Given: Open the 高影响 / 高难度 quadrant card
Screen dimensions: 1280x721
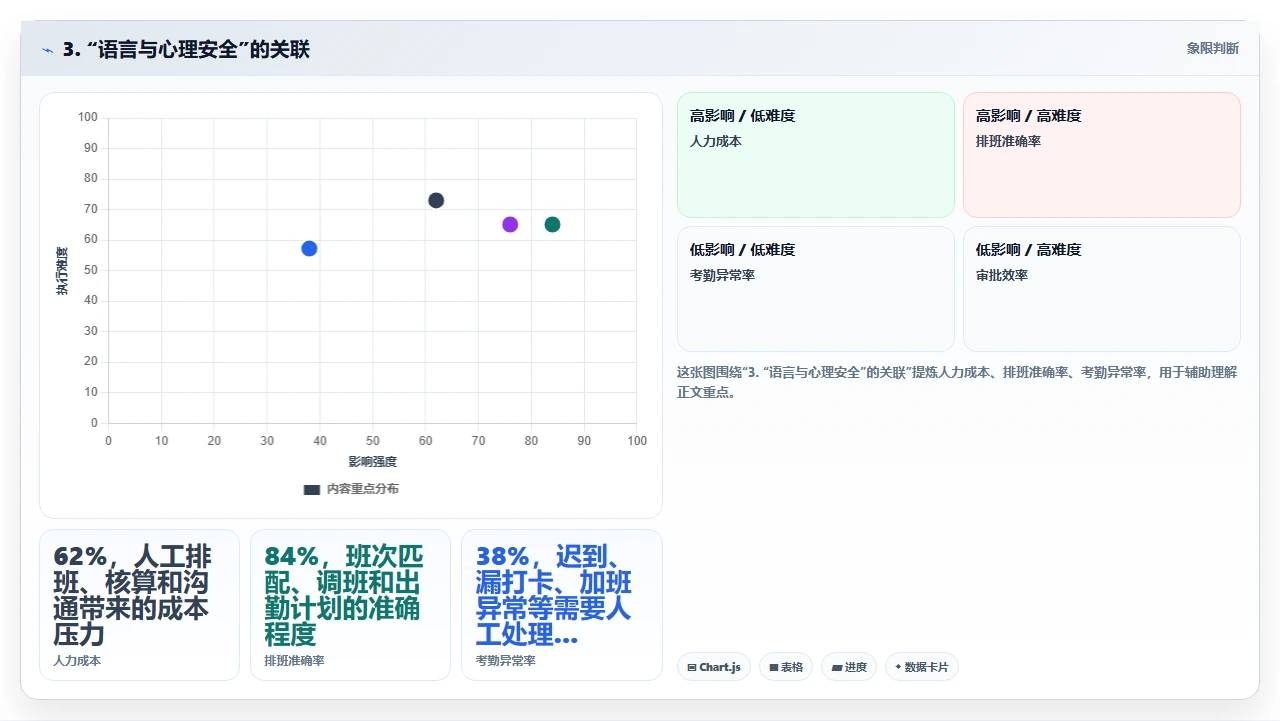Looking at the screenshot, I should tap(1102, 155).
